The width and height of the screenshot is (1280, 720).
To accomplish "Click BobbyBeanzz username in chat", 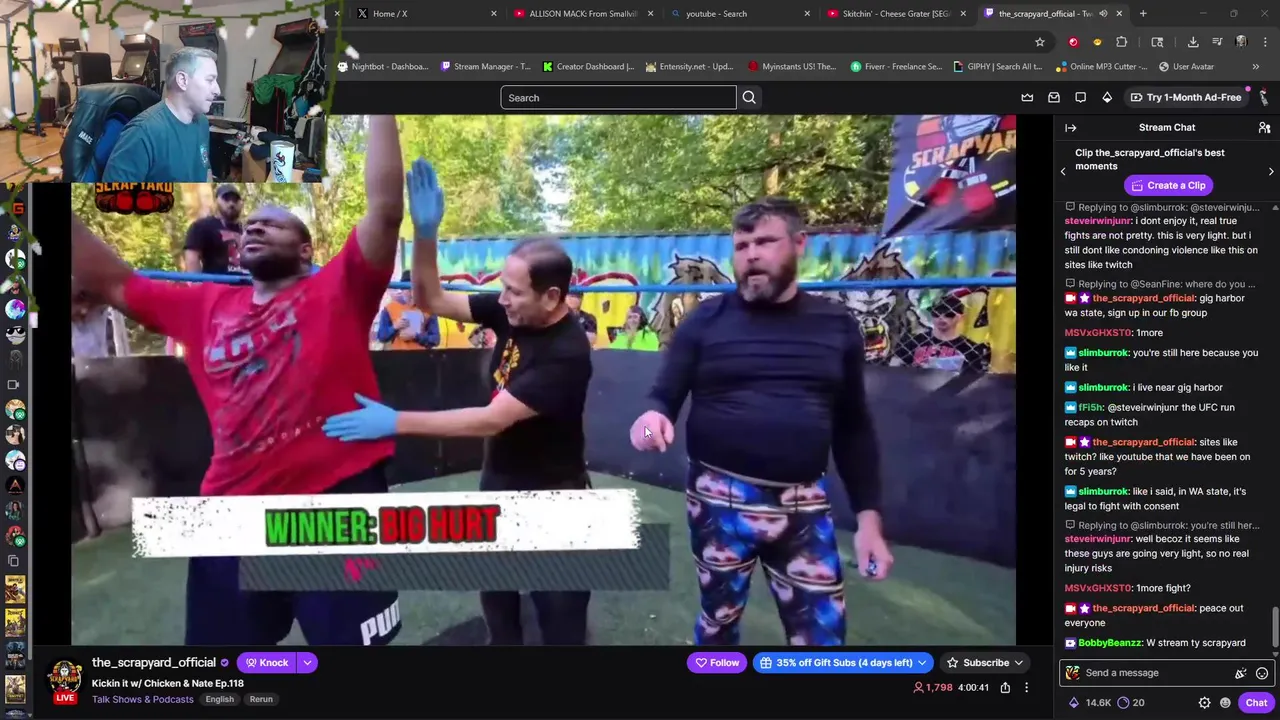I will tap(1110, 643).
